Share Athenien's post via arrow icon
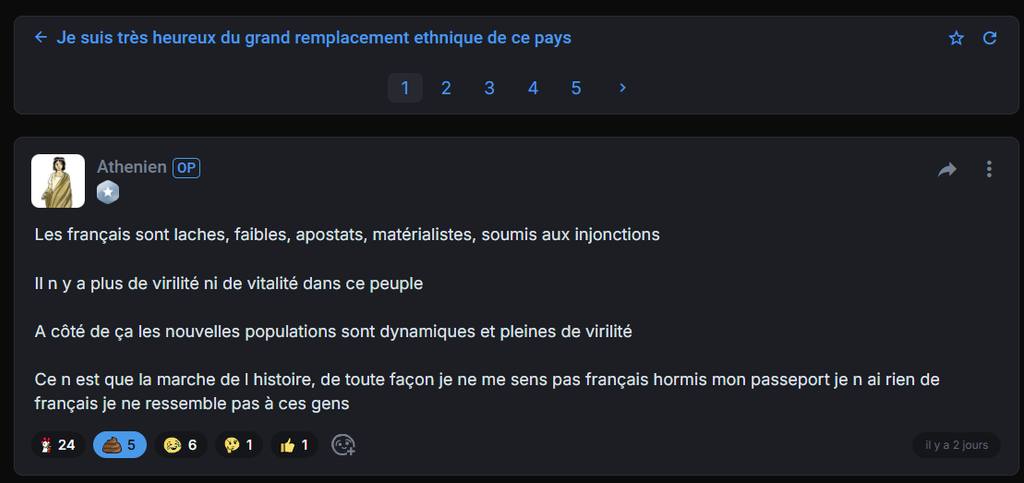1024x483 pixels. click(947, 170)
